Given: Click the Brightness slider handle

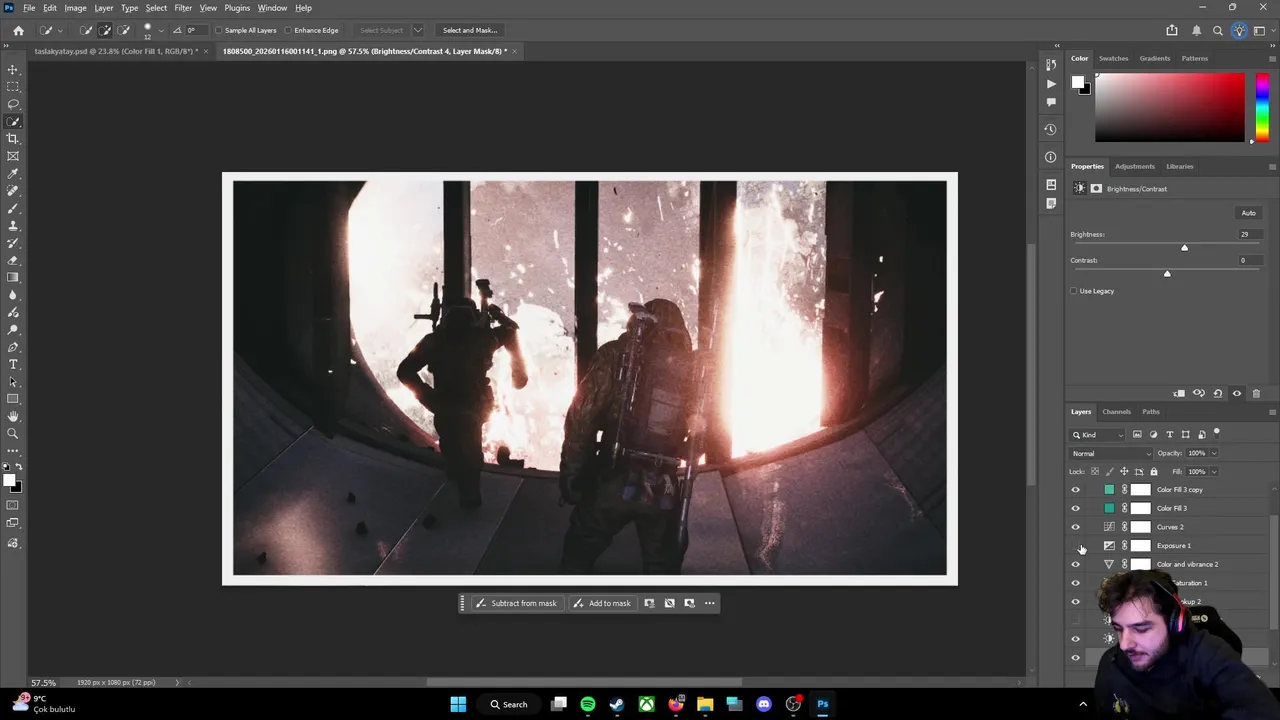Looking at the screenshot, I should [x=1184, y=248].
